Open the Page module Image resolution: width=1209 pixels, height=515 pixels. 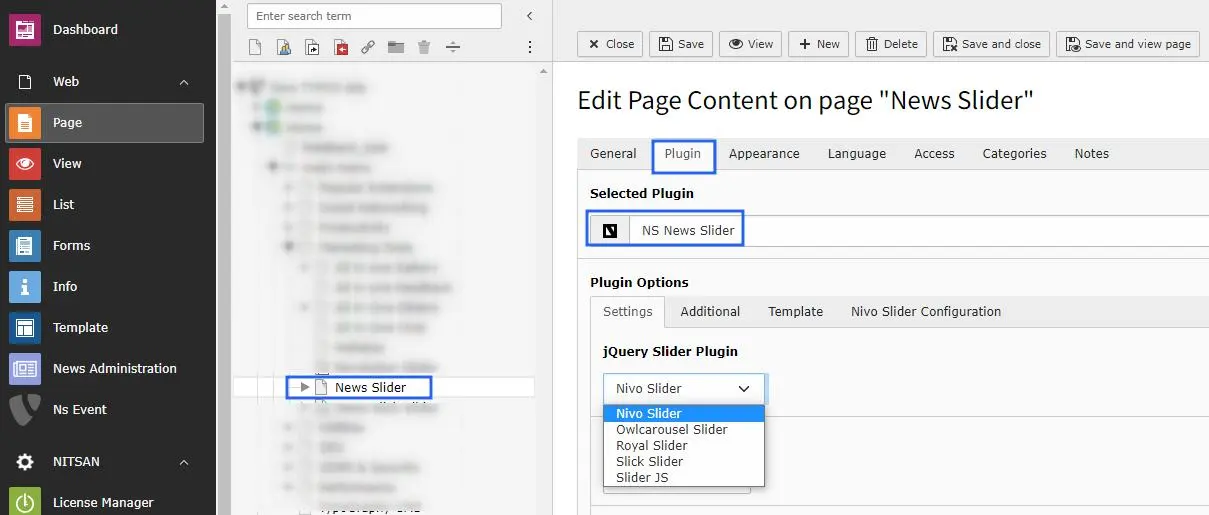coord(104,123)
